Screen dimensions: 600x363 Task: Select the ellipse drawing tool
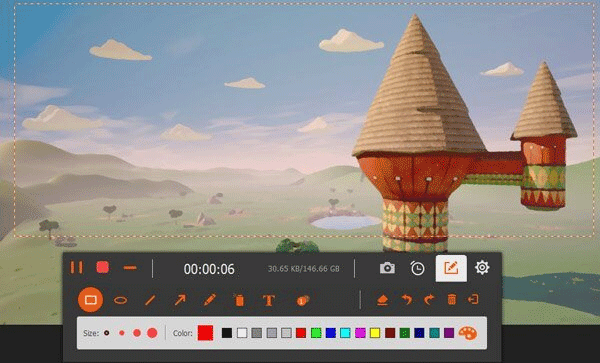121,300
